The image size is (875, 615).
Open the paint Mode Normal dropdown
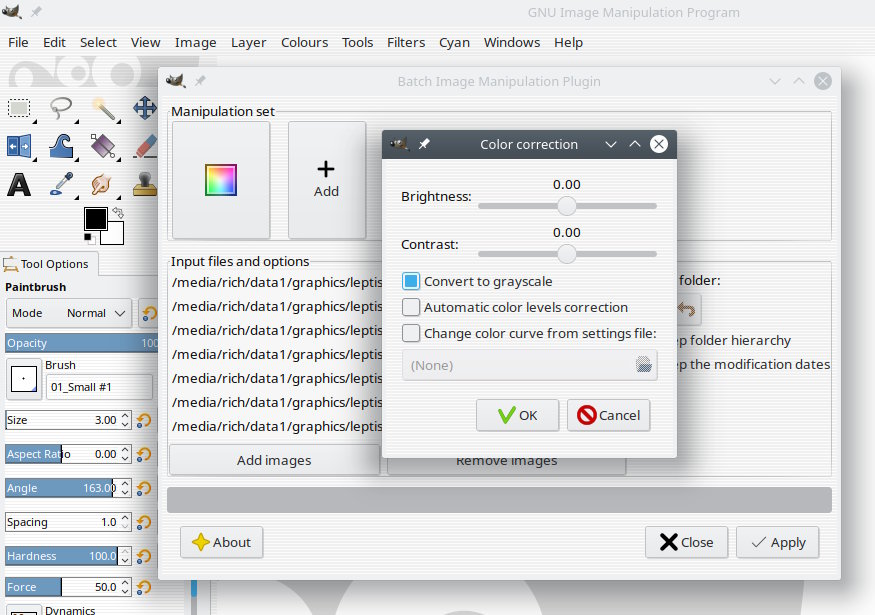[x=69, y=313]
